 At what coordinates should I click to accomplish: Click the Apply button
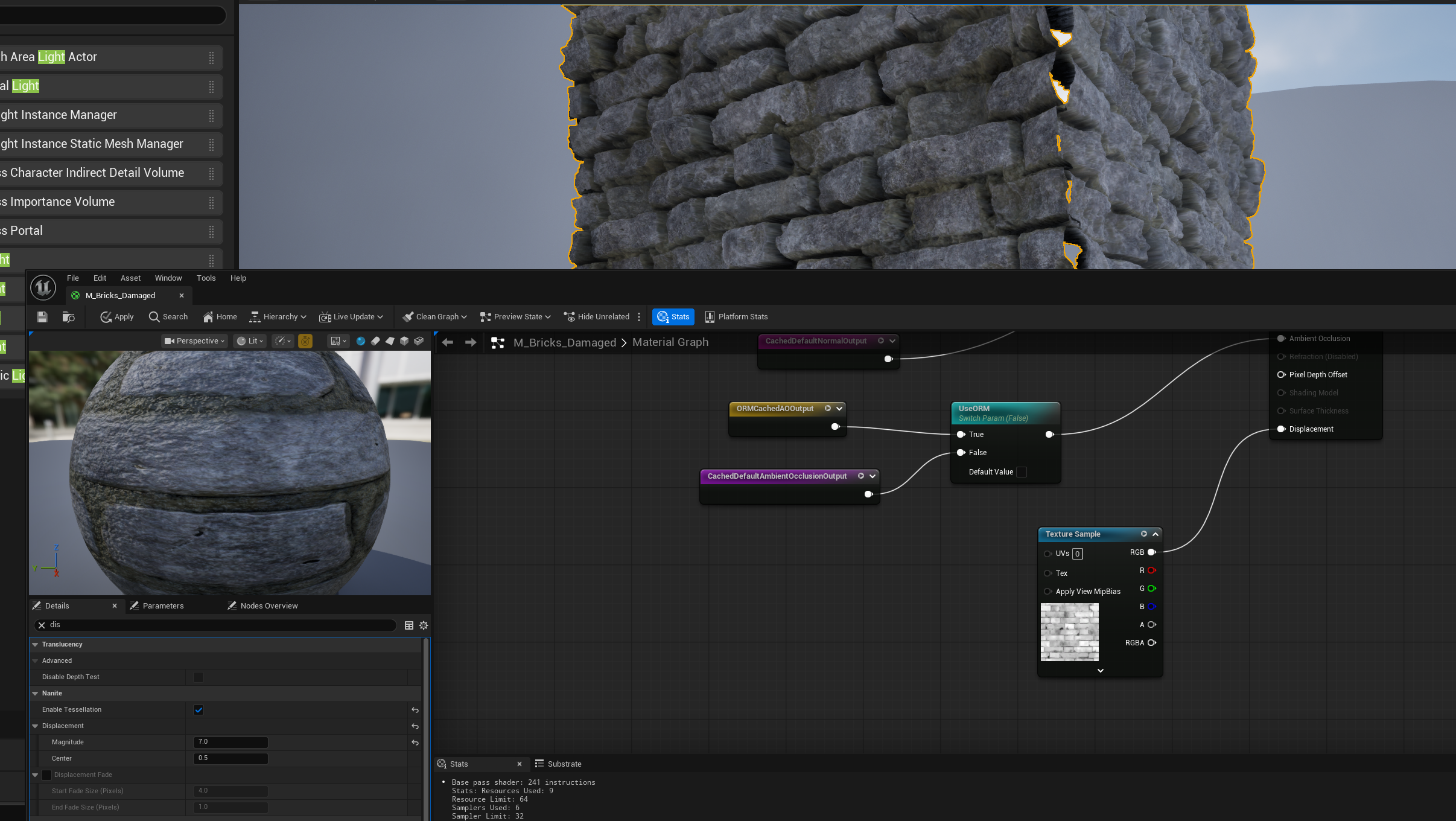pyautogui.click(x=117, y=317)
